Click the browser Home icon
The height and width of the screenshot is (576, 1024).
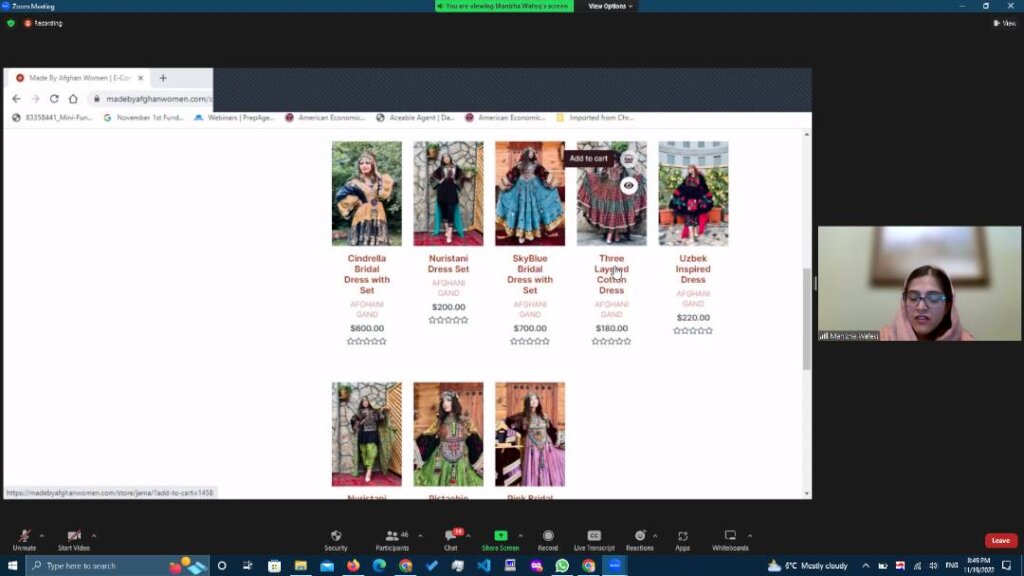73,99
